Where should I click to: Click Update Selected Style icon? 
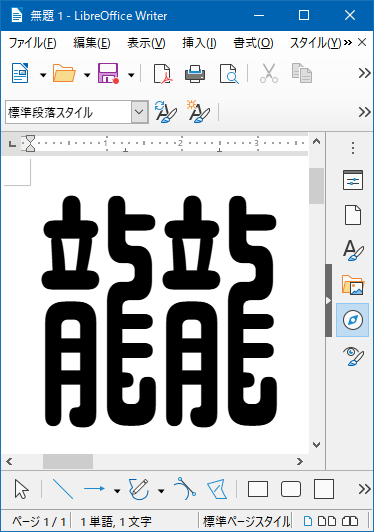(166, 112)
